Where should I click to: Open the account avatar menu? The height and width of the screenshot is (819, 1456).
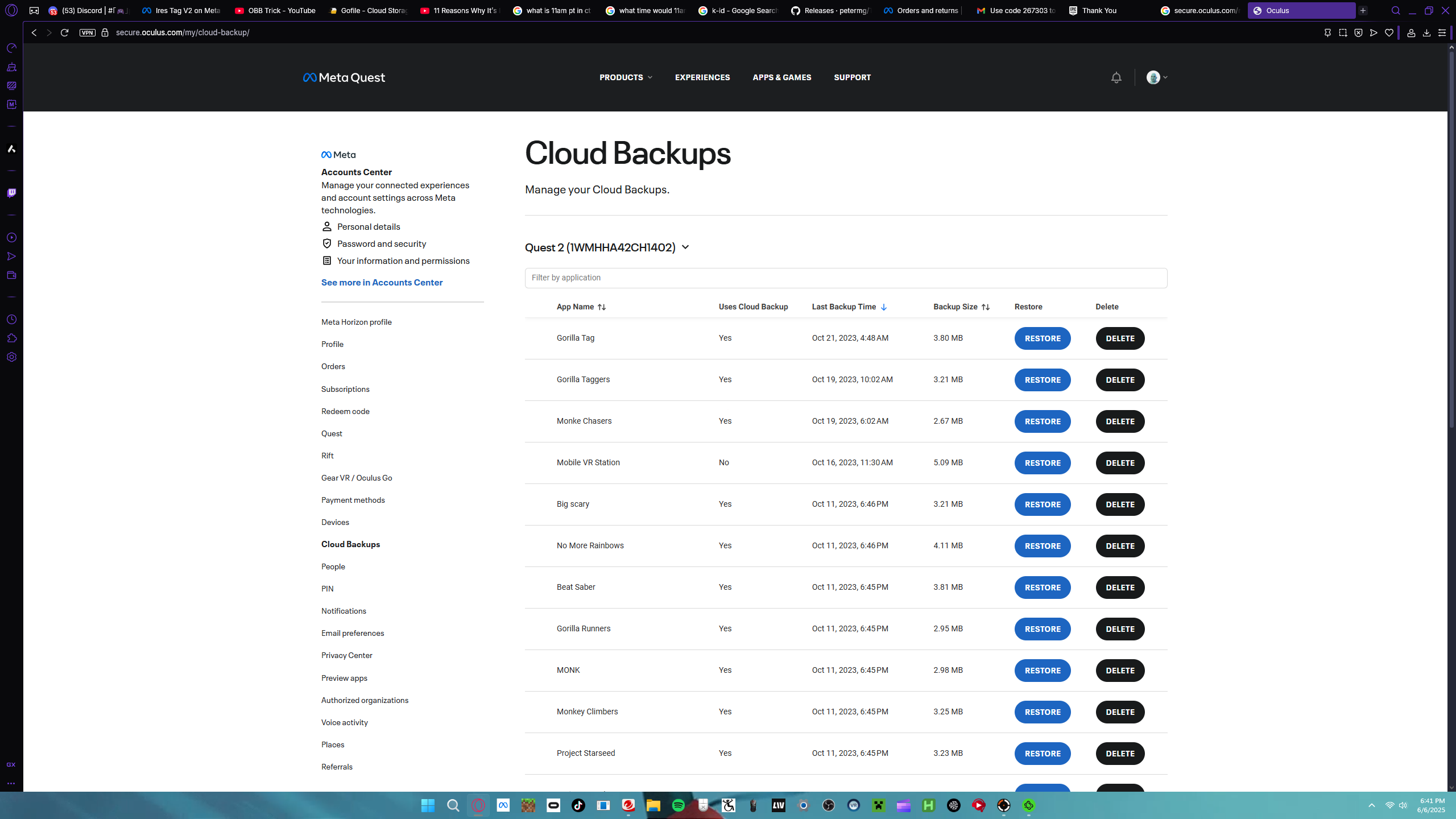(1157, 77)
